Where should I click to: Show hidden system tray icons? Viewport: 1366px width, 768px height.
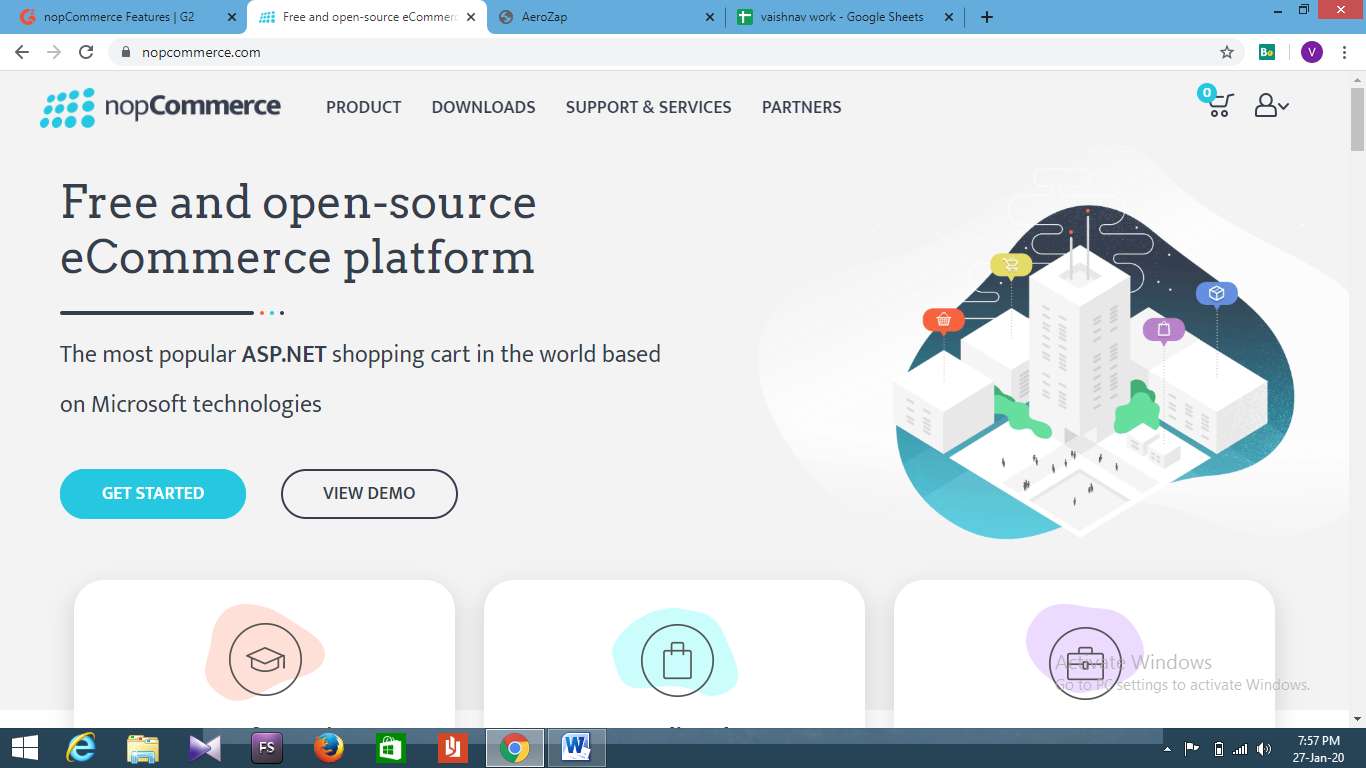click(x=1168, y=749)
